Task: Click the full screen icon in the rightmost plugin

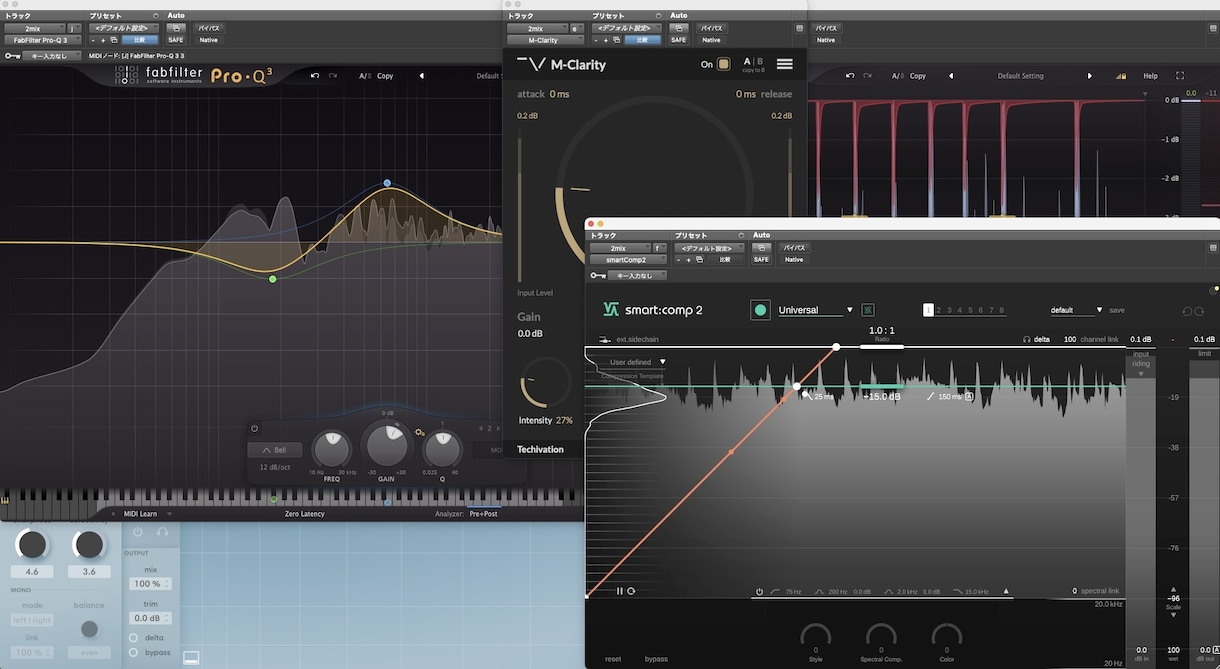Action: pos(1180,76)
